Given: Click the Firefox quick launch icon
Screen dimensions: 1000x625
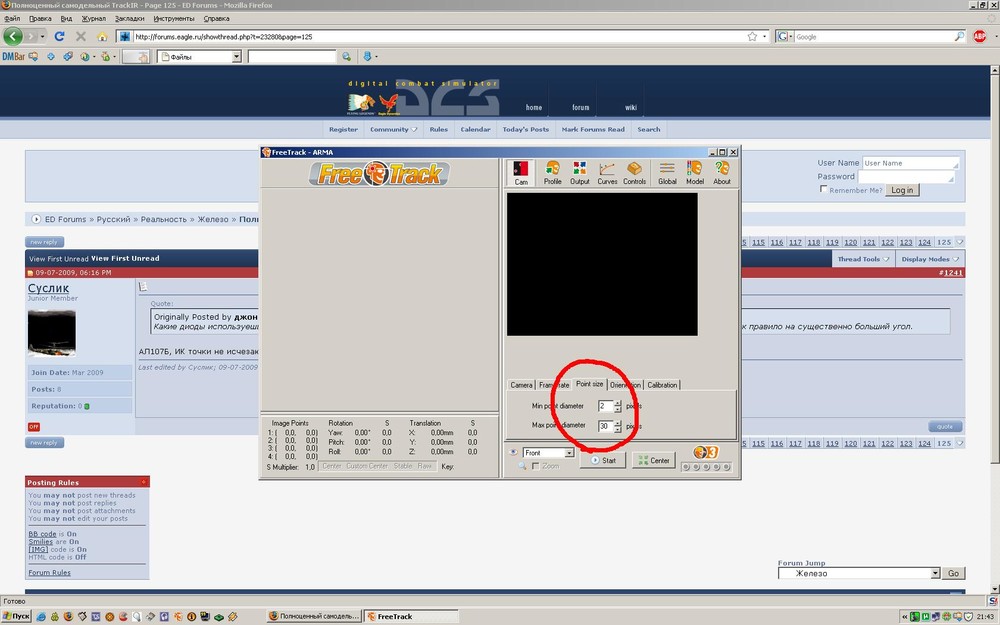Looking at the screenshot, I should coord(68,617).
